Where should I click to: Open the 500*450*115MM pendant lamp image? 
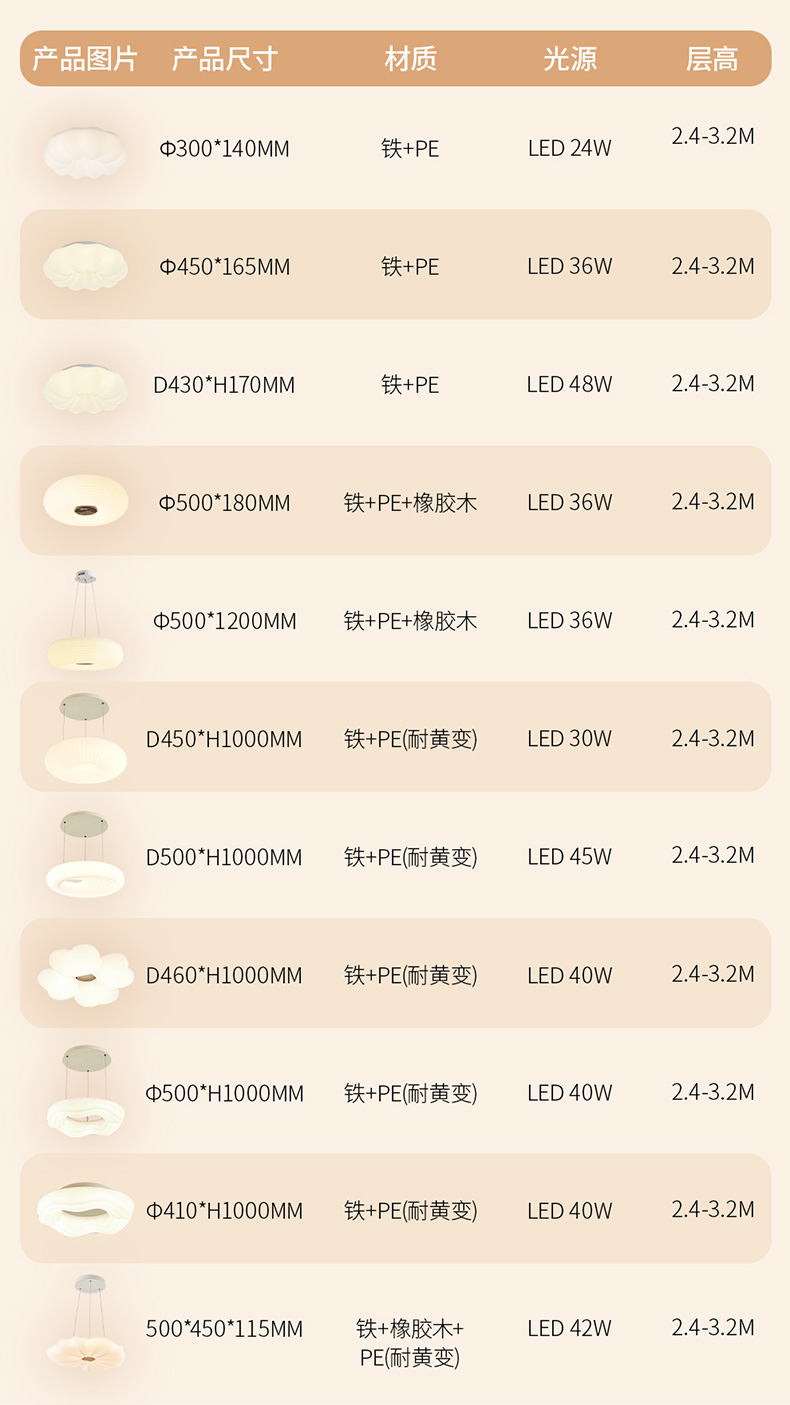click(x=86, y=1324)
